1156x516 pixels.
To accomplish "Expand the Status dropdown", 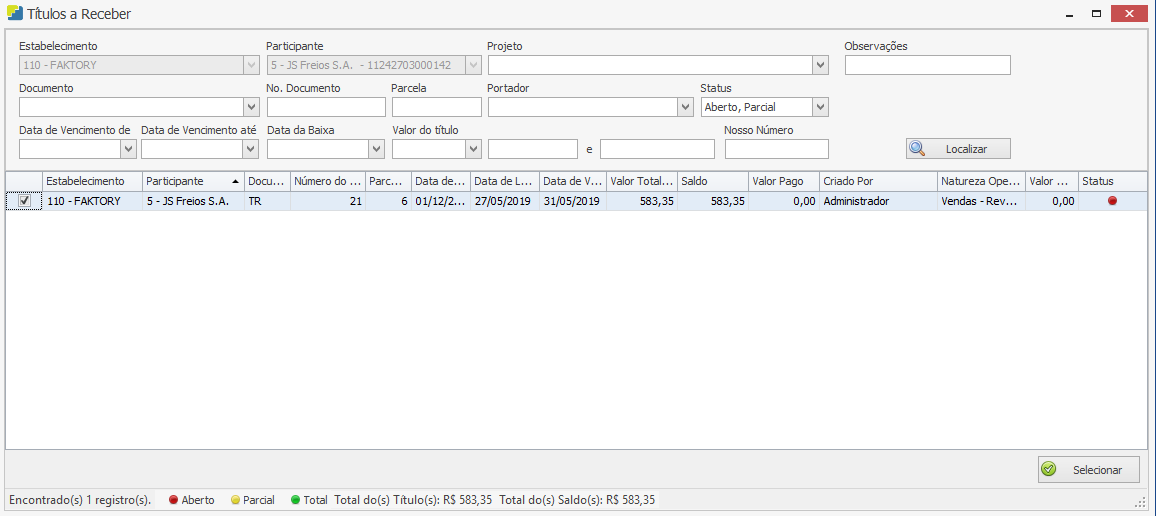I will pos(820,107).
